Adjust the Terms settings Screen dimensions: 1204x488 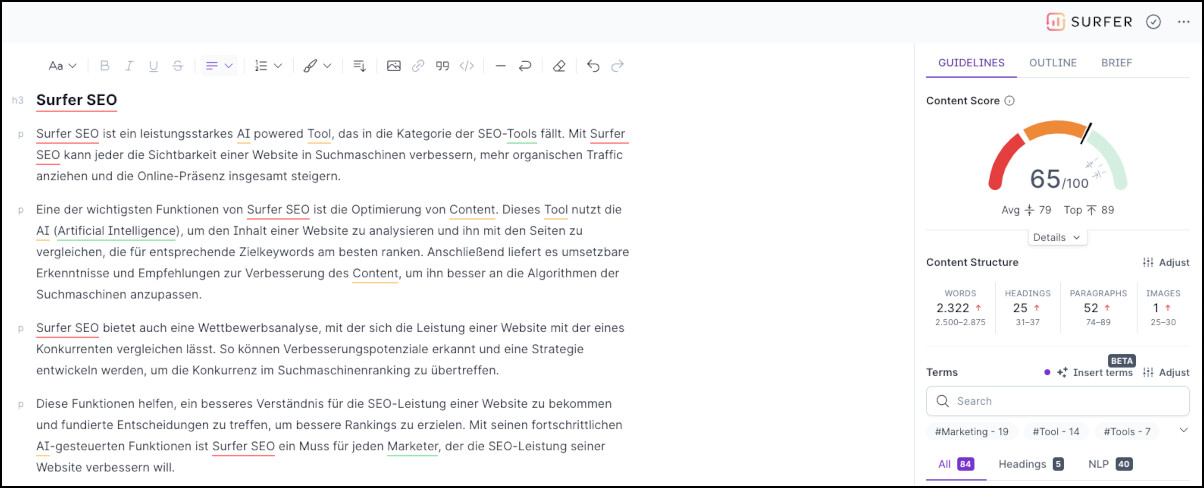click(x=1166, y=372)
